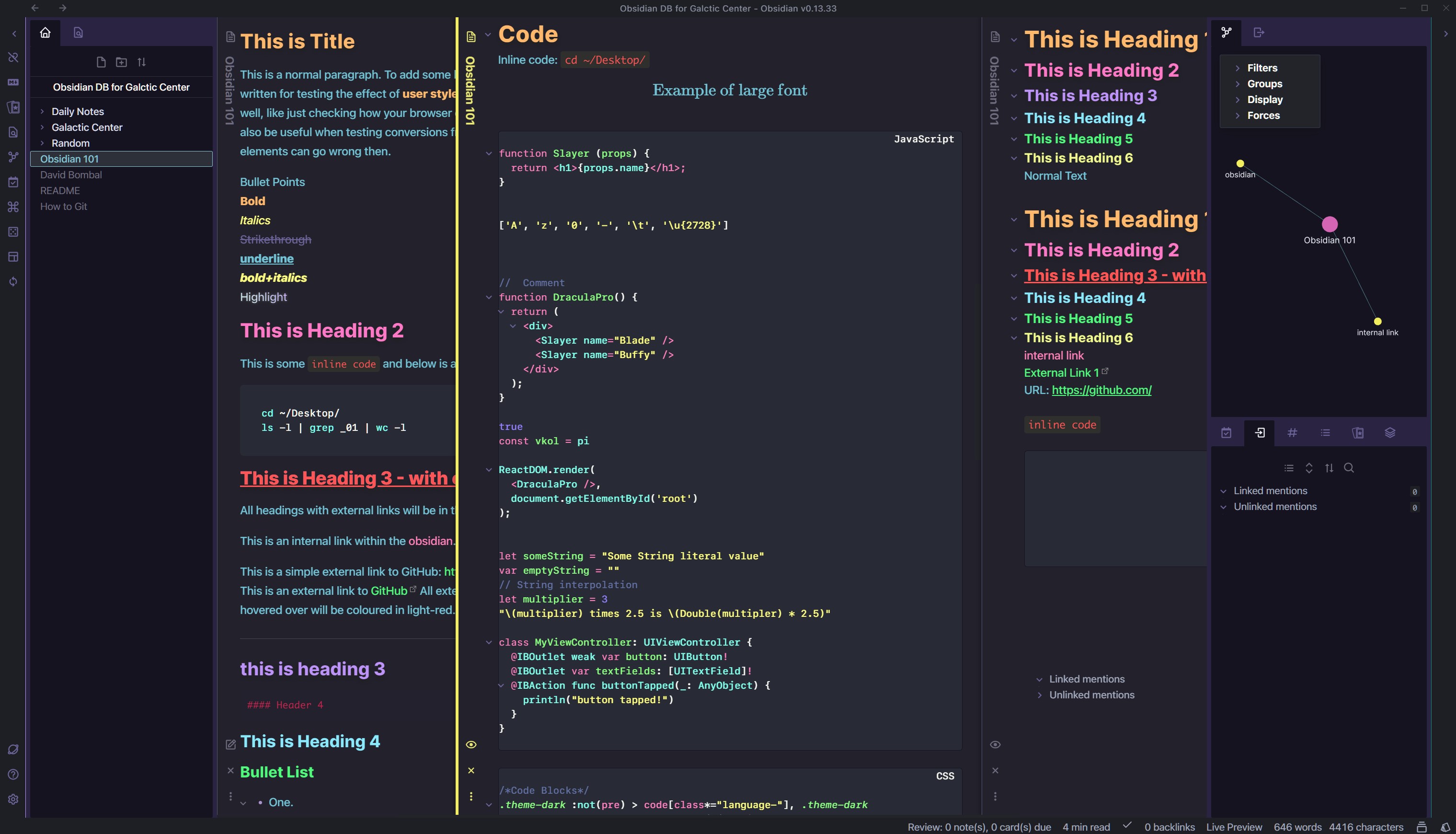1456x834 pixels.
Task: Open settings gear in left ribbon
Action: [13, 799]
